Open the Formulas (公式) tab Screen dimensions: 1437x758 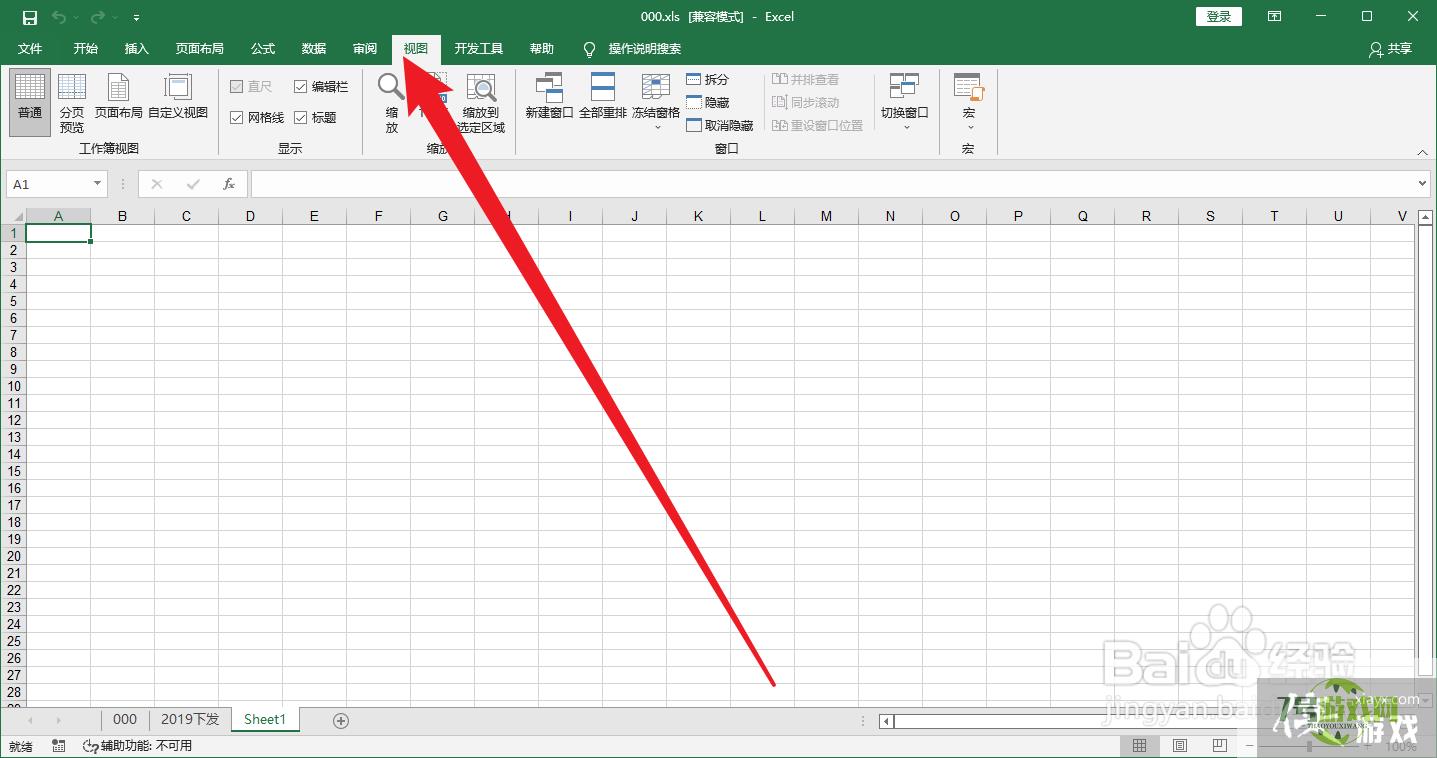click(x=263, y=49)
